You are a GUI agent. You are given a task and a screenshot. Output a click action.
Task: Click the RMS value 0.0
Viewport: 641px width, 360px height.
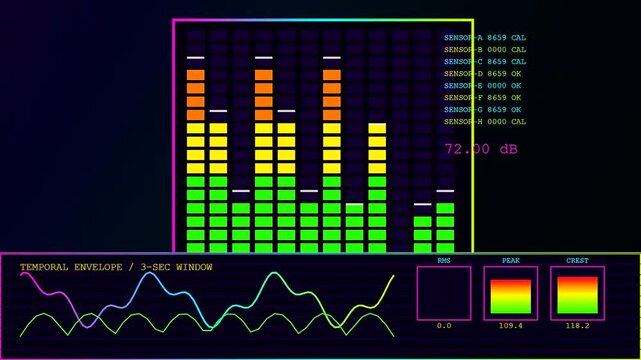pyautogui.click(x=444, y=326)
